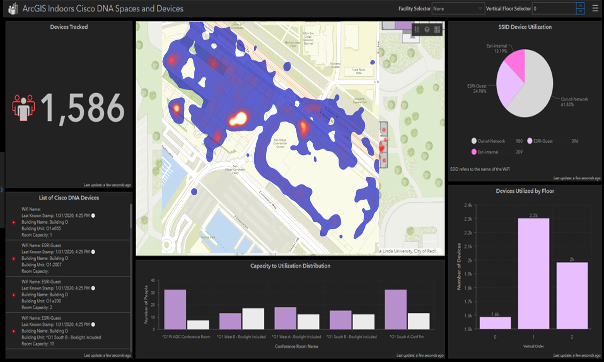
Task: Open the layers icon on the map toolbar
Action: tap(427, 30)
